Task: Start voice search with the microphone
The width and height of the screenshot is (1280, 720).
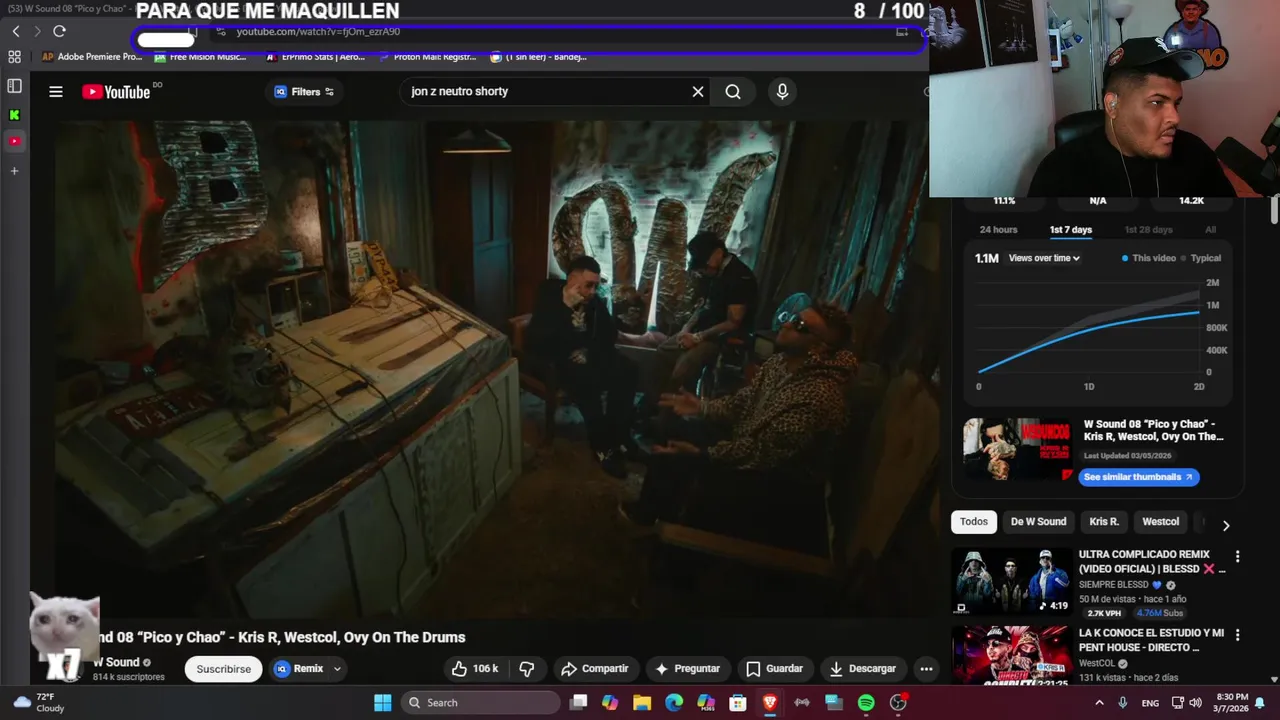Action: tap(782, 91)
